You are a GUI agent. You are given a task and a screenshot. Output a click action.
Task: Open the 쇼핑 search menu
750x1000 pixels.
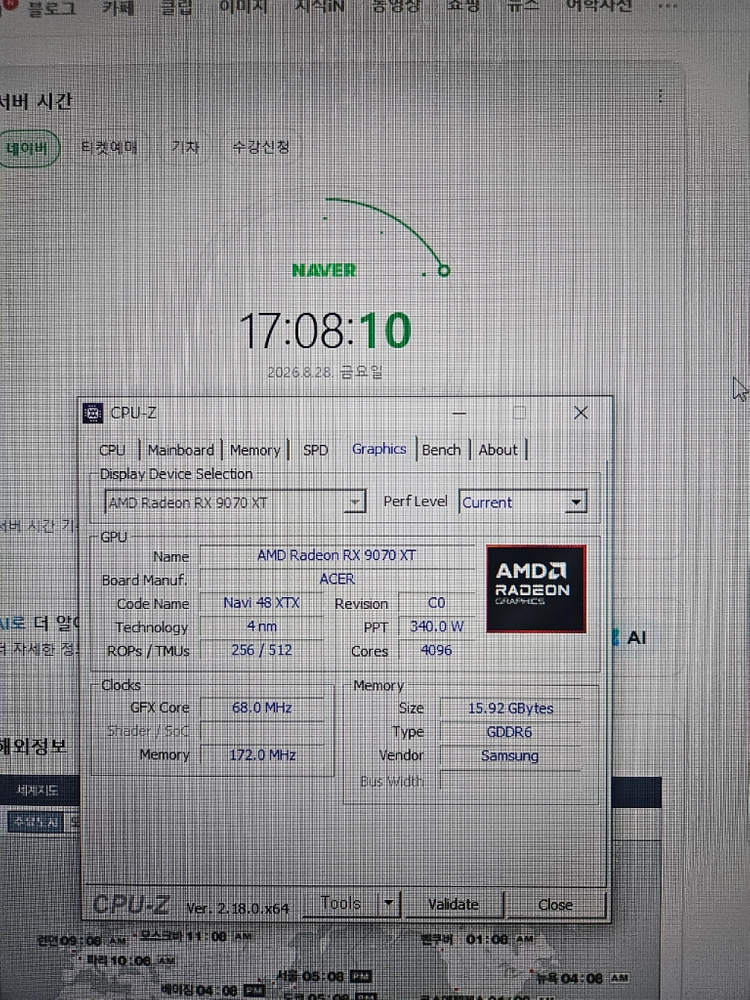(x=463, y=8)
